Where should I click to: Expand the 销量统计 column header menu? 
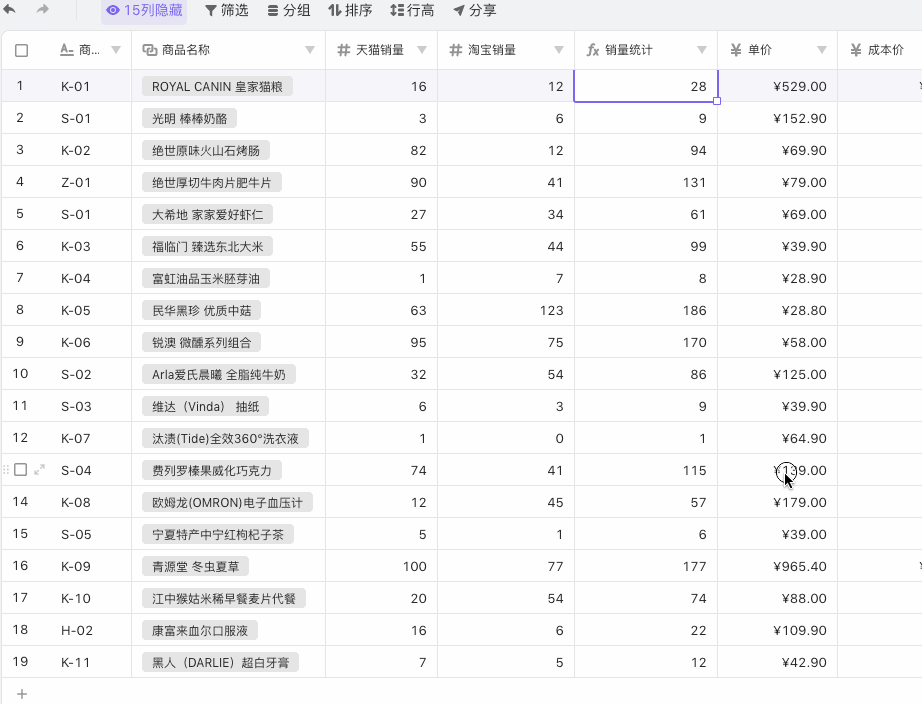pos(701,50)
